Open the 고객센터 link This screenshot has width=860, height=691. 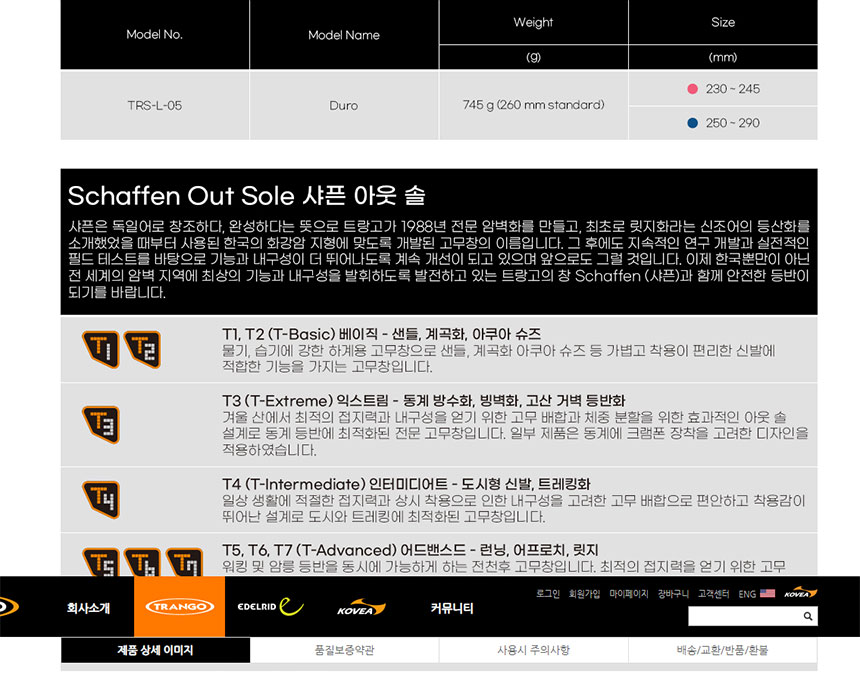(714, 594)
